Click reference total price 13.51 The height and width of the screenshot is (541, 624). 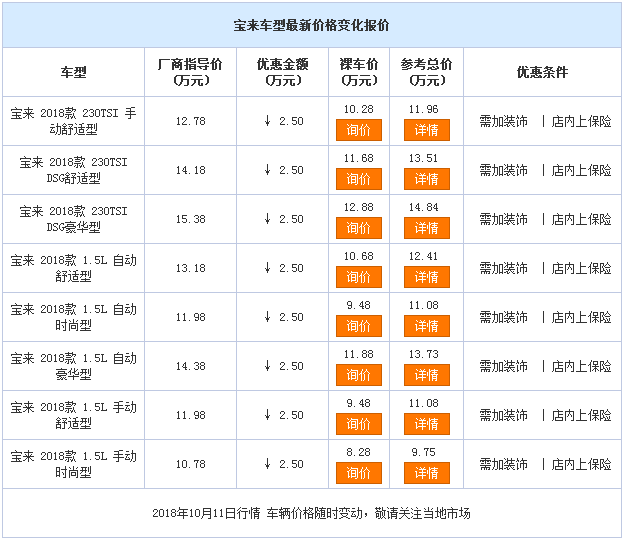coord(423,158)
